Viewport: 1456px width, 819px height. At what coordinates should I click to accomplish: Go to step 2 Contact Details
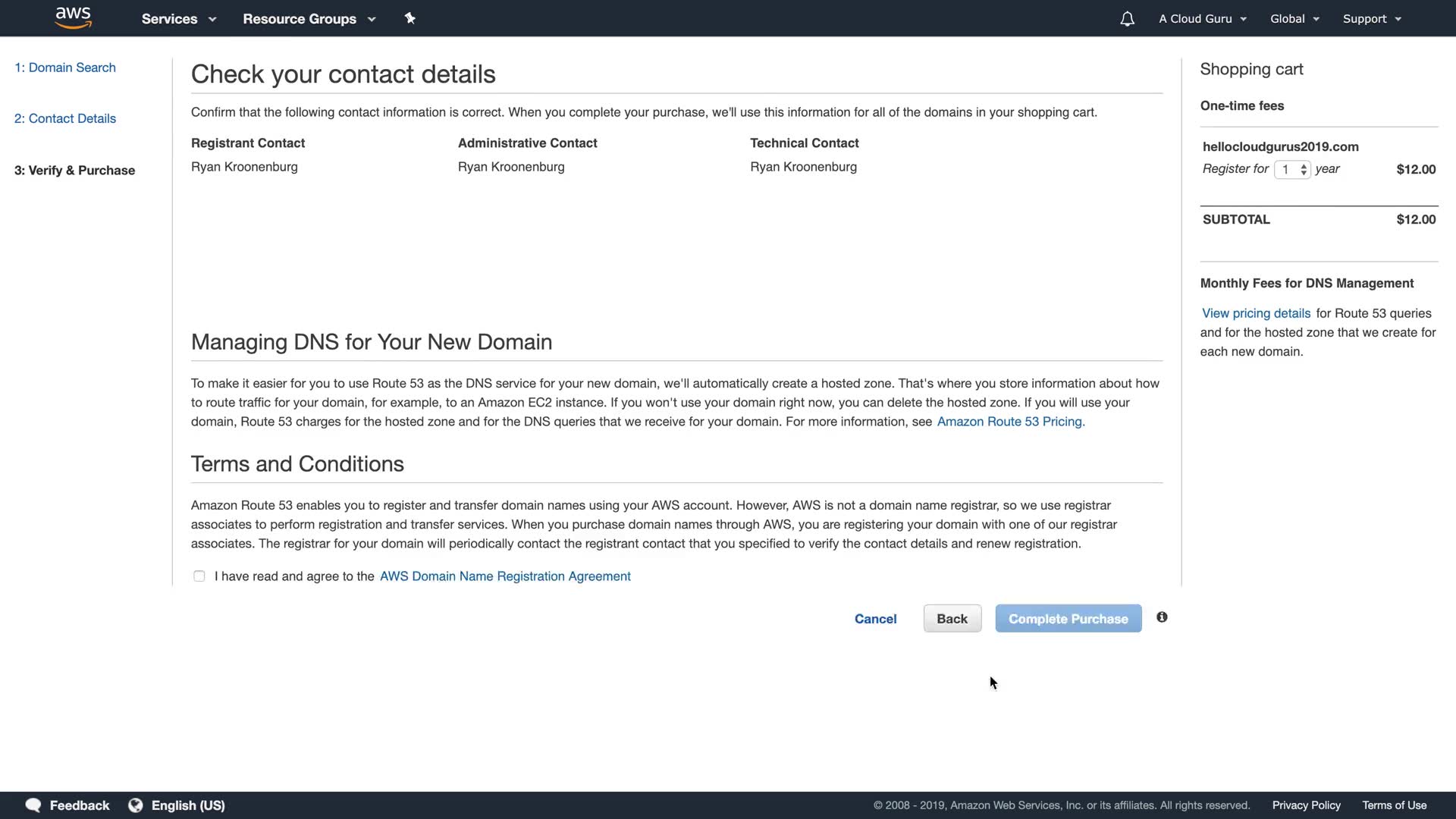tap(65, 118)
